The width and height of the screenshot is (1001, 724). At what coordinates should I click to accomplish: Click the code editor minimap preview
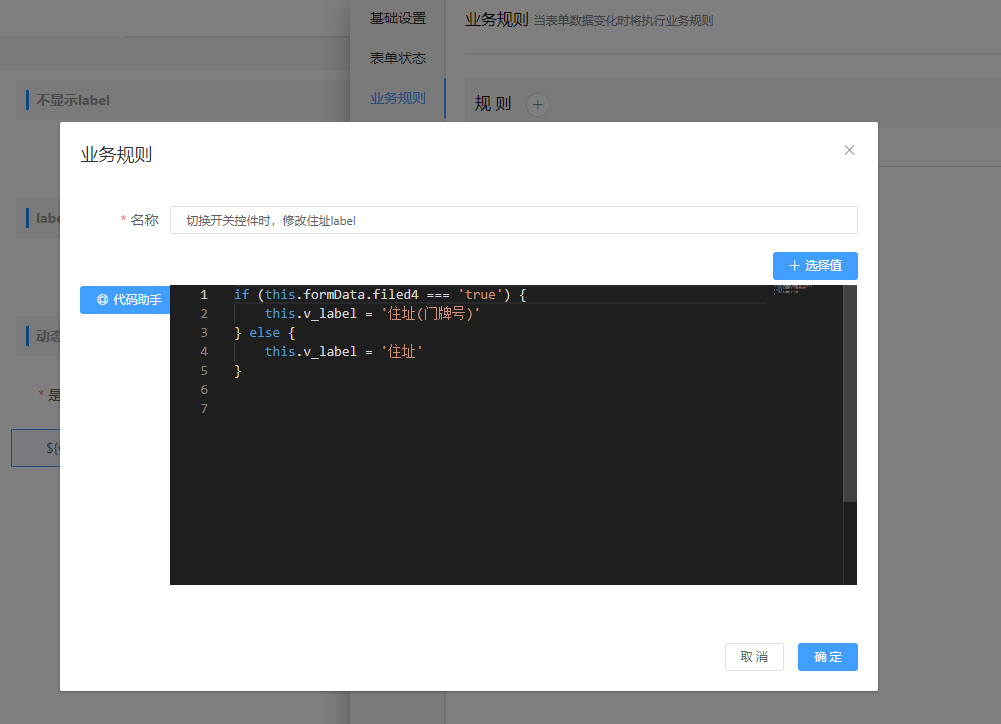(x=790, y=289)
